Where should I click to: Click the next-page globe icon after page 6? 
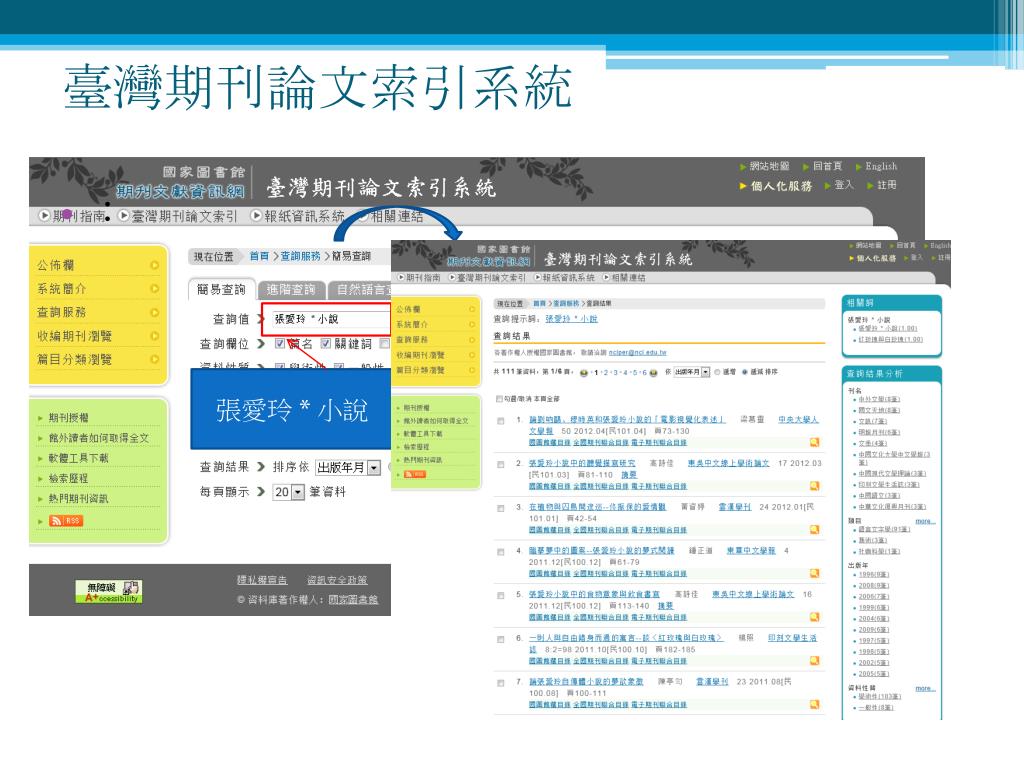(x=653, y=372)
